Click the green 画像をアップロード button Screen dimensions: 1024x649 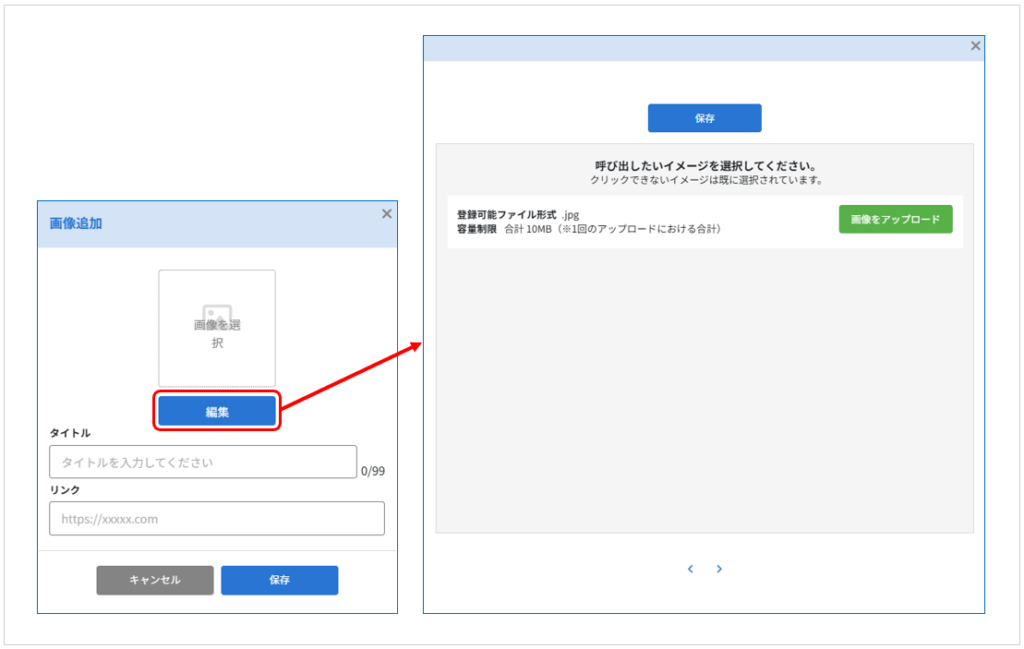[895, 219]
